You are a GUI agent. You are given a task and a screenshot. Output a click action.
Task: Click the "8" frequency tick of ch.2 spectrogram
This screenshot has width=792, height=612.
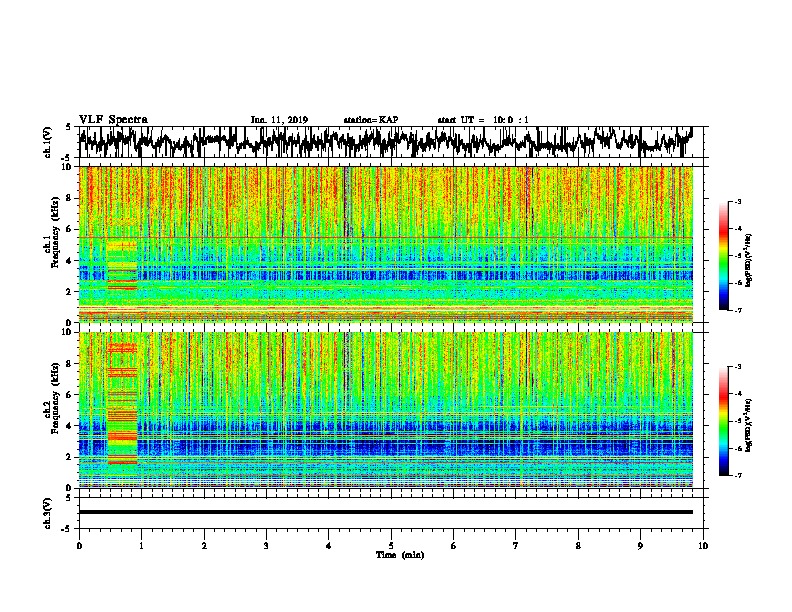69,364
